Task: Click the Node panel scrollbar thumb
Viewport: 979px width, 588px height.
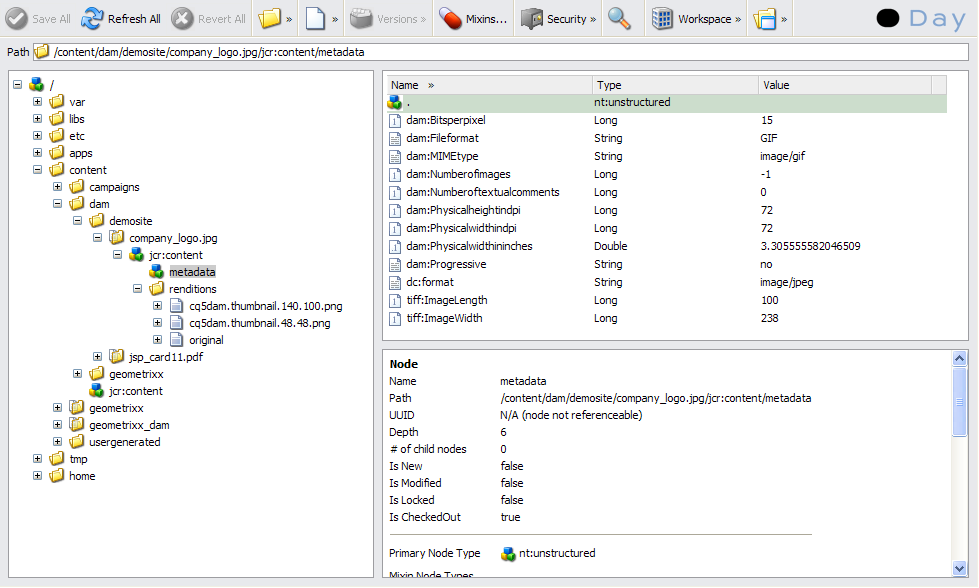Action: click(960, 402)
